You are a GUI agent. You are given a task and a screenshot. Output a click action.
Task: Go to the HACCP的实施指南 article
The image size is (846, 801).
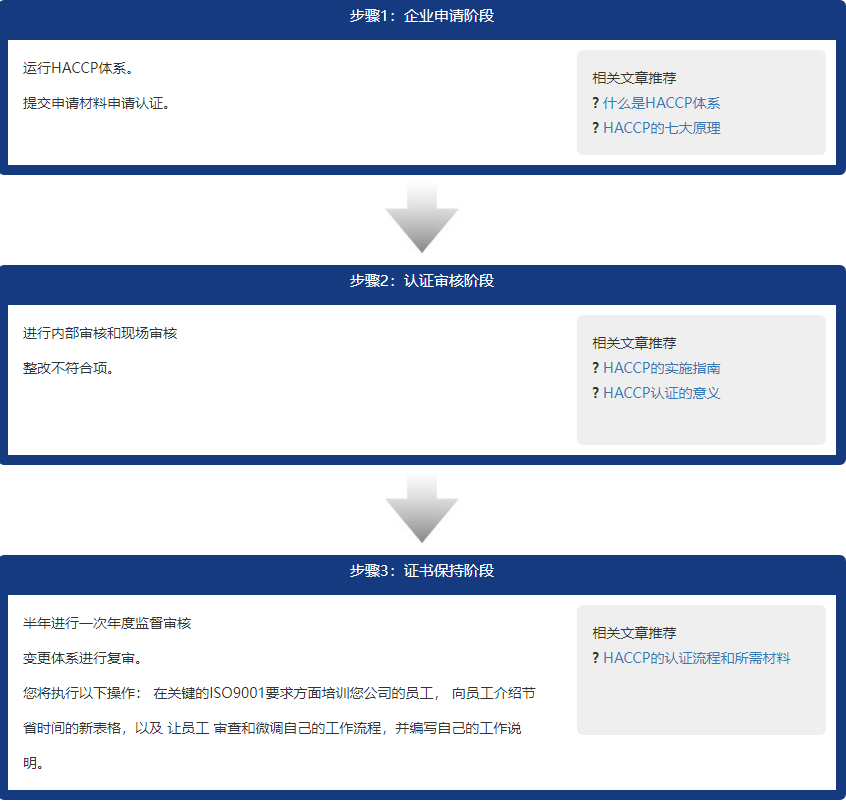click(x=661, y=368)
